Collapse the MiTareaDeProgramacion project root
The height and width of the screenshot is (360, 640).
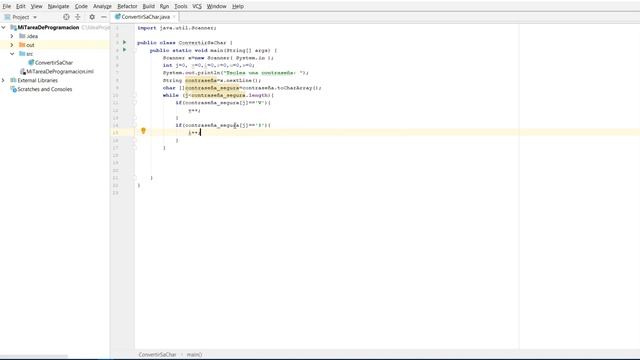click(x=4, y=27)
